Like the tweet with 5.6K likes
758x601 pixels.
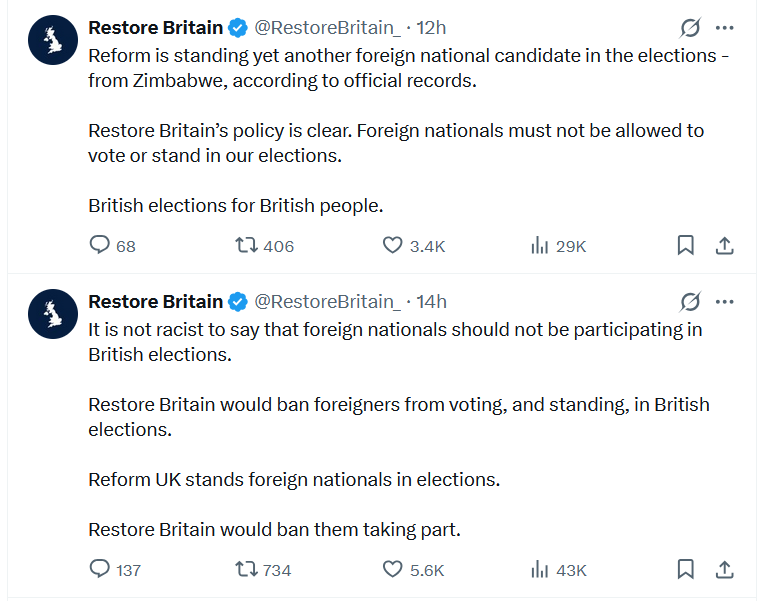[x=393, y=569]
